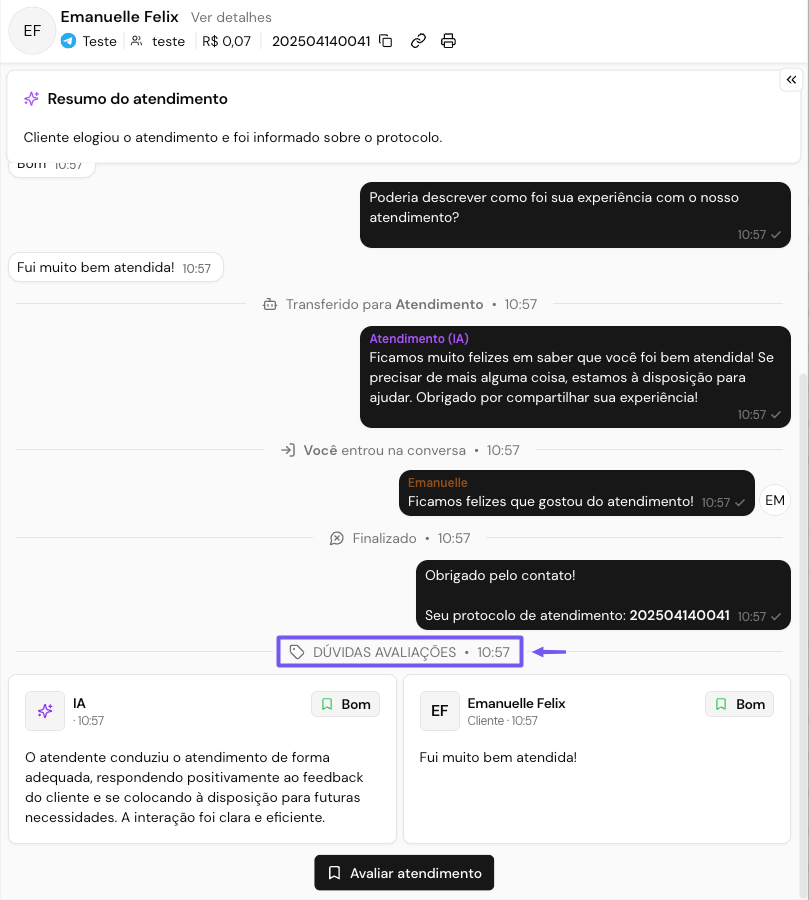Click the EM agent avatar beside message
Image resolution: width=809 pixels, height=900 pixels.
click(775, 500)
